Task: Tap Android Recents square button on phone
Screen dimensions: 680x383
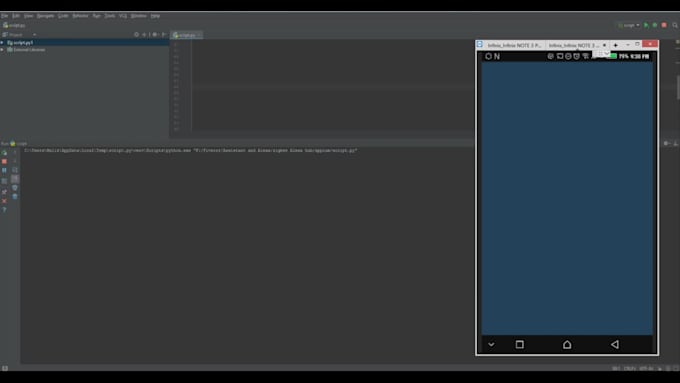Action: (520, 344)
